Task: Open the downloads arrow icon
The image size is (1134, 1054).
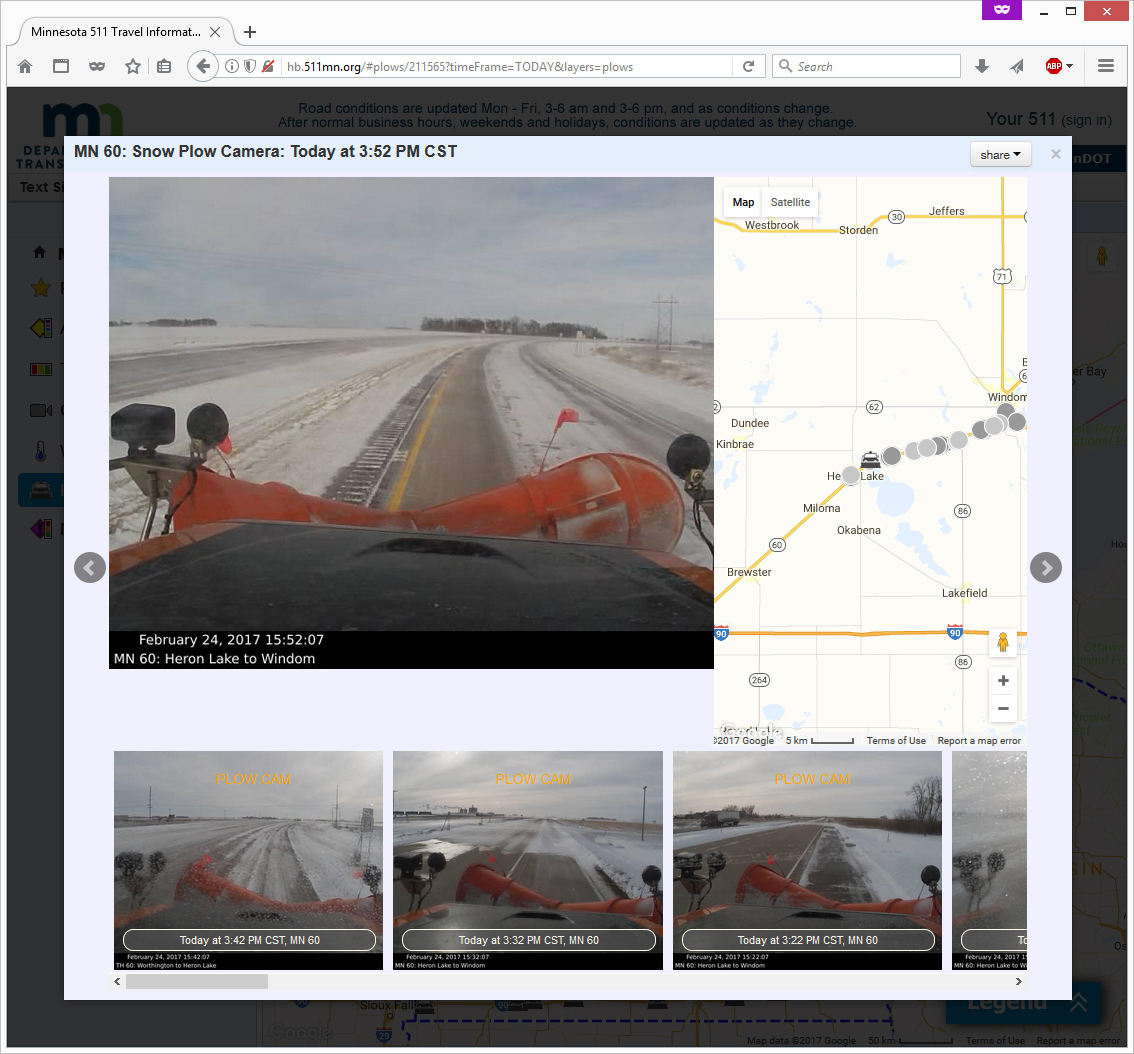Action: click(981, 67)
